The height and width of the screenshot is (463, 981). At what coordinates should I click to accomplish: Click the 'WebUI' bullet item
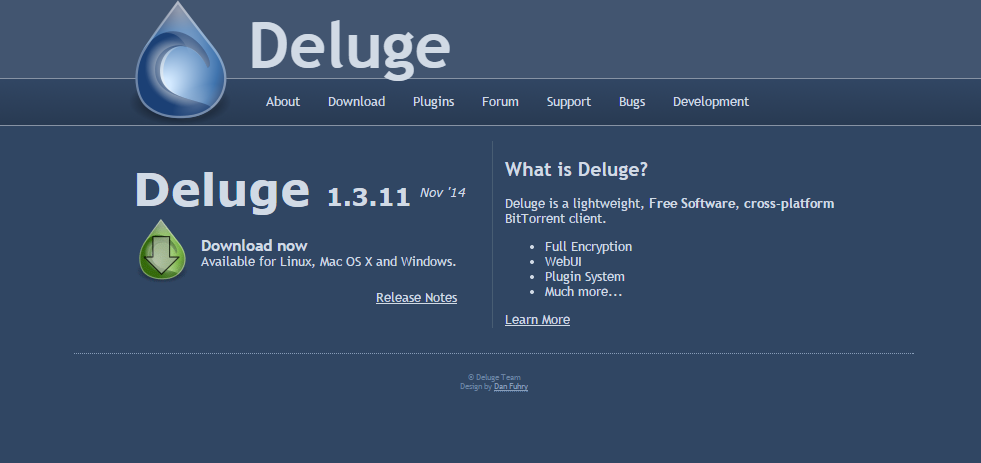tap(563, 262)
